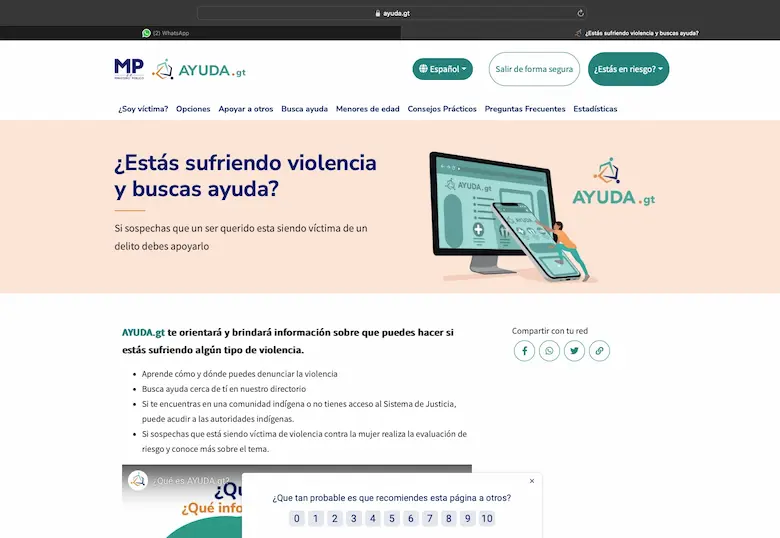Click 'Si sospechas que un ser querido' subtitle
Viewport: 780px width, 538px height.
[x=241, y=237]
